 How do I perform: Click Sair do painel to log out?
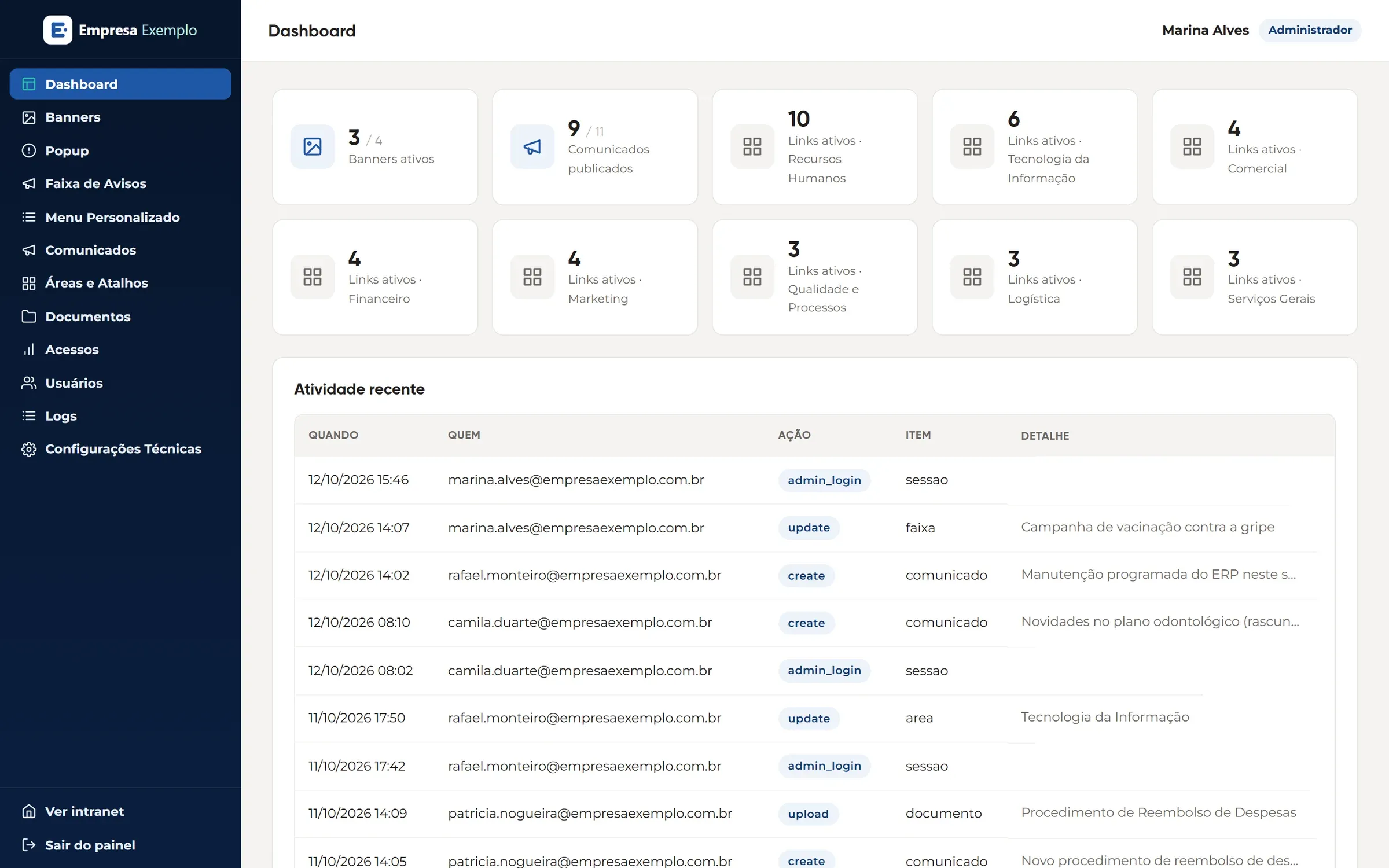click(120, 845)
